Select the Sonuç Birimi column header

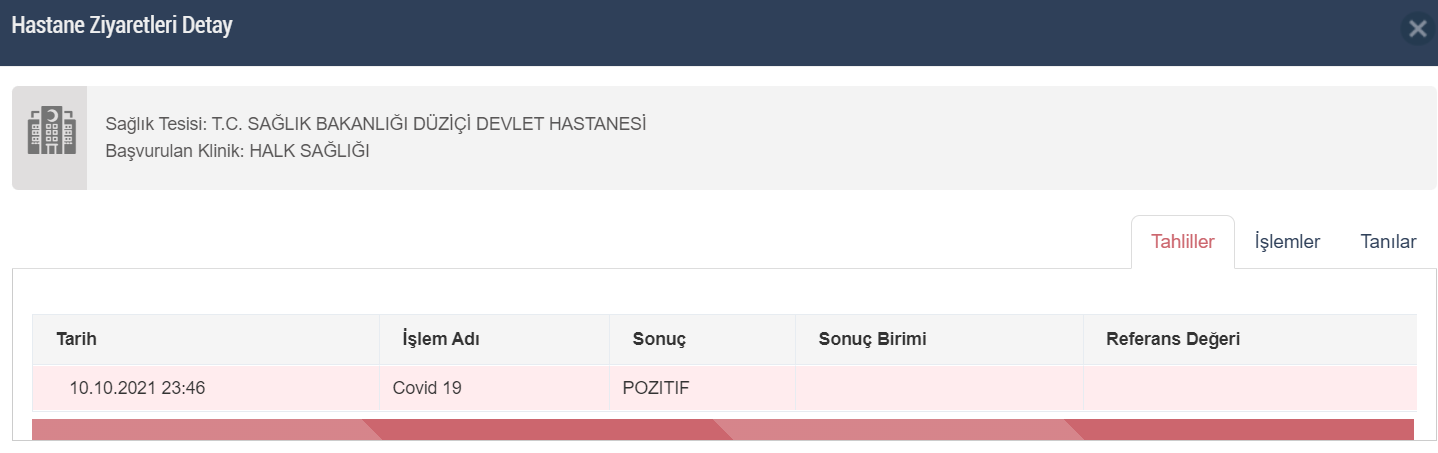pos(940,339)
